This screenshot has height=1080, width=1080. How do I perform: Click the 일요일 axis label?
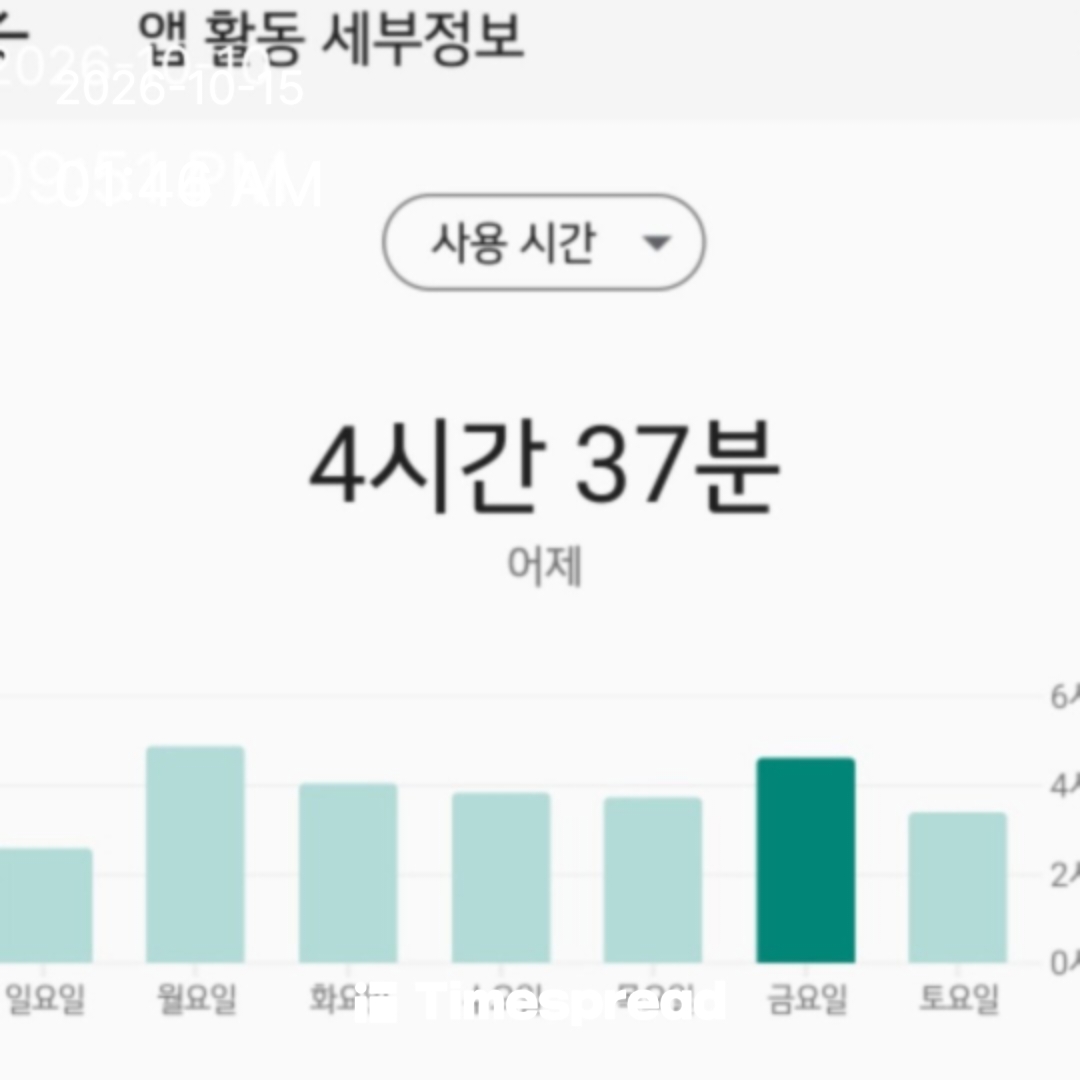coord(45,998)
